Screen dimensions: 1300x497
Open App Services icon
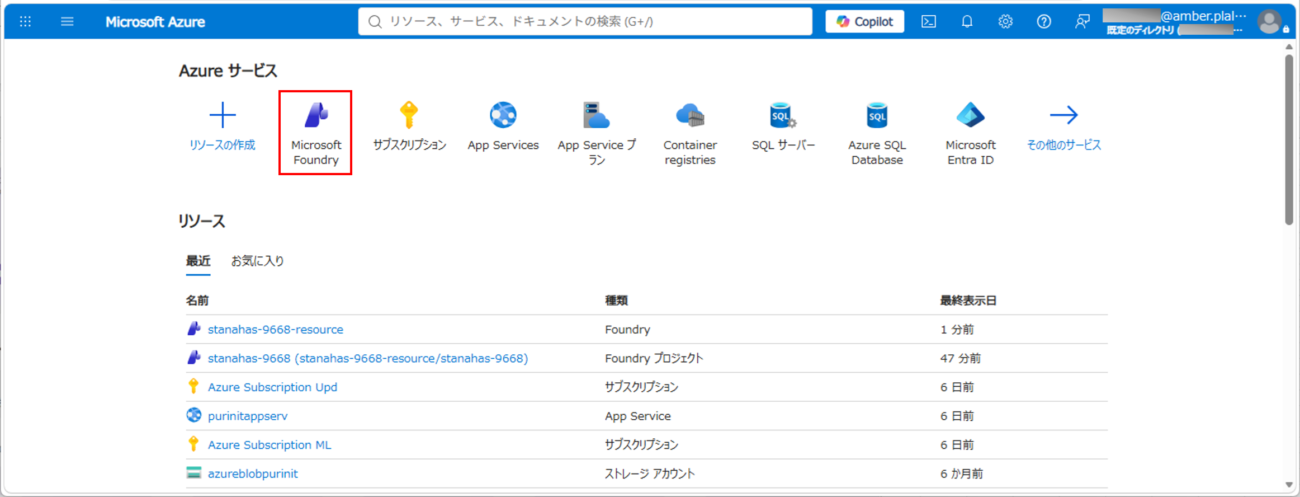(503, 115)
